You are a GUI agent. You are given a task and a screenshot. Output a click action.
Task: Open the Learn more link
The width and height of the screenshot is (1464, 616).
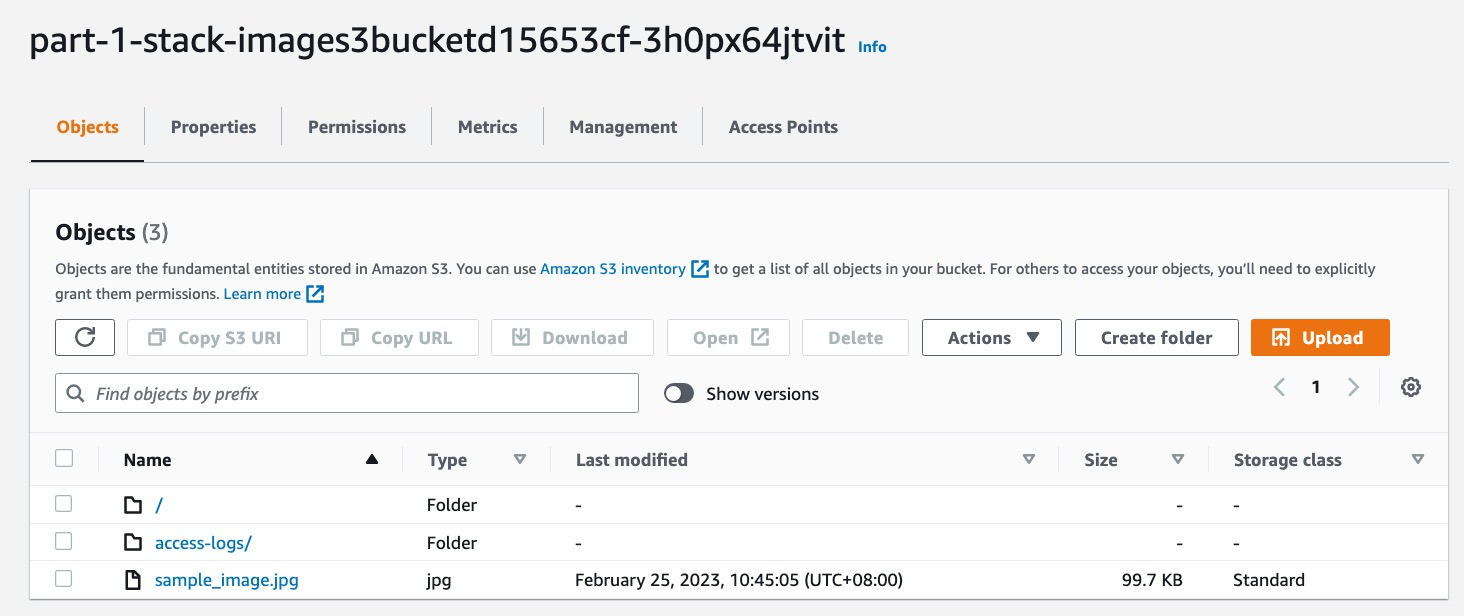262,294
